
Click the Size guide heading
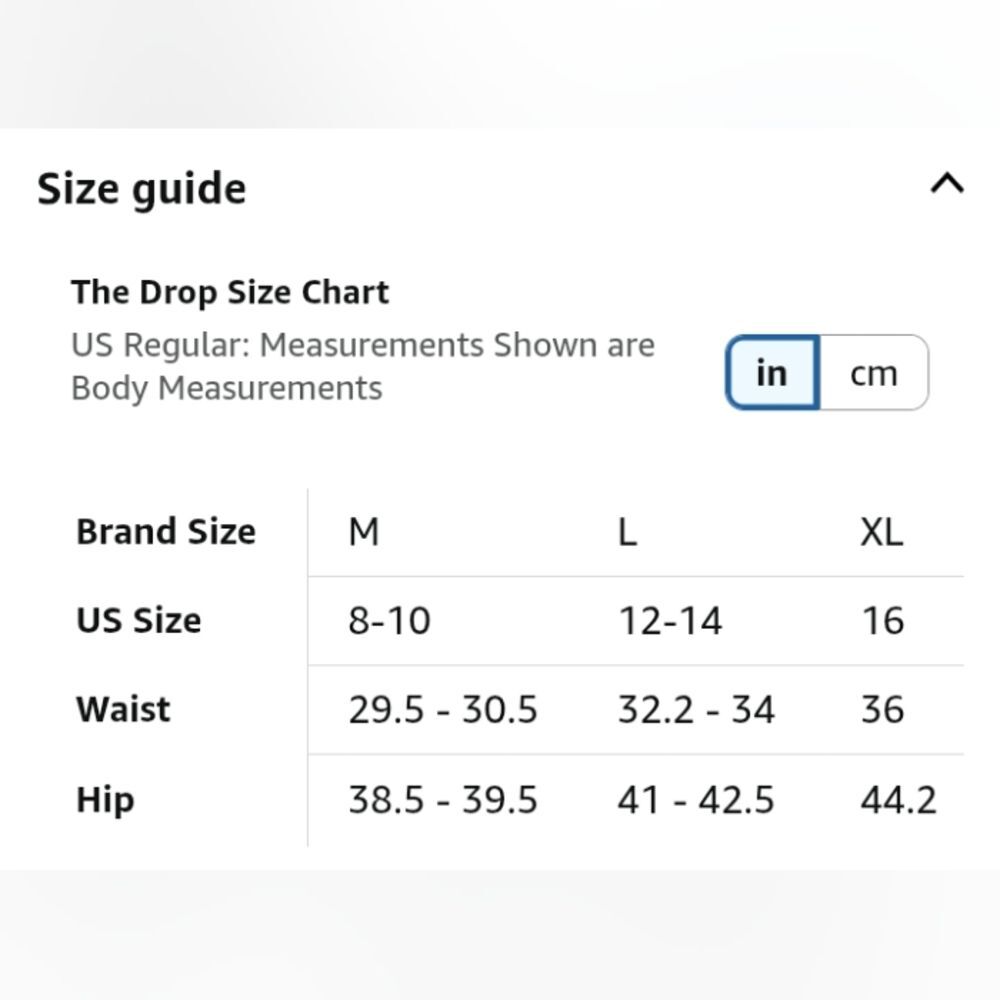pyautogui.click(x=142, y=189)
